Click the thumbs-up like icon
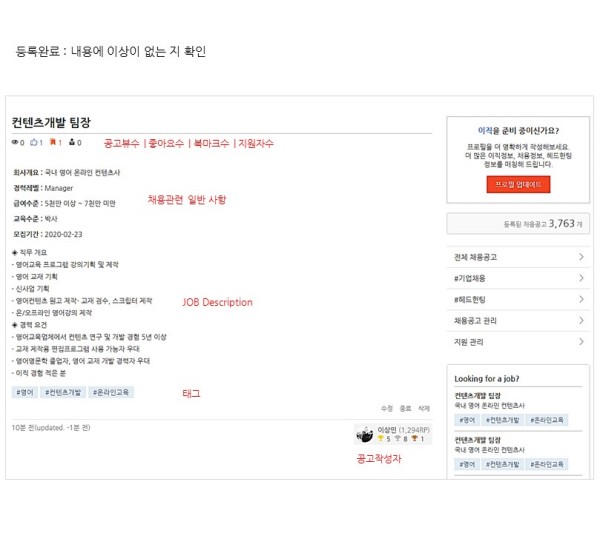The image size is (600, 533). coord(34,143)
